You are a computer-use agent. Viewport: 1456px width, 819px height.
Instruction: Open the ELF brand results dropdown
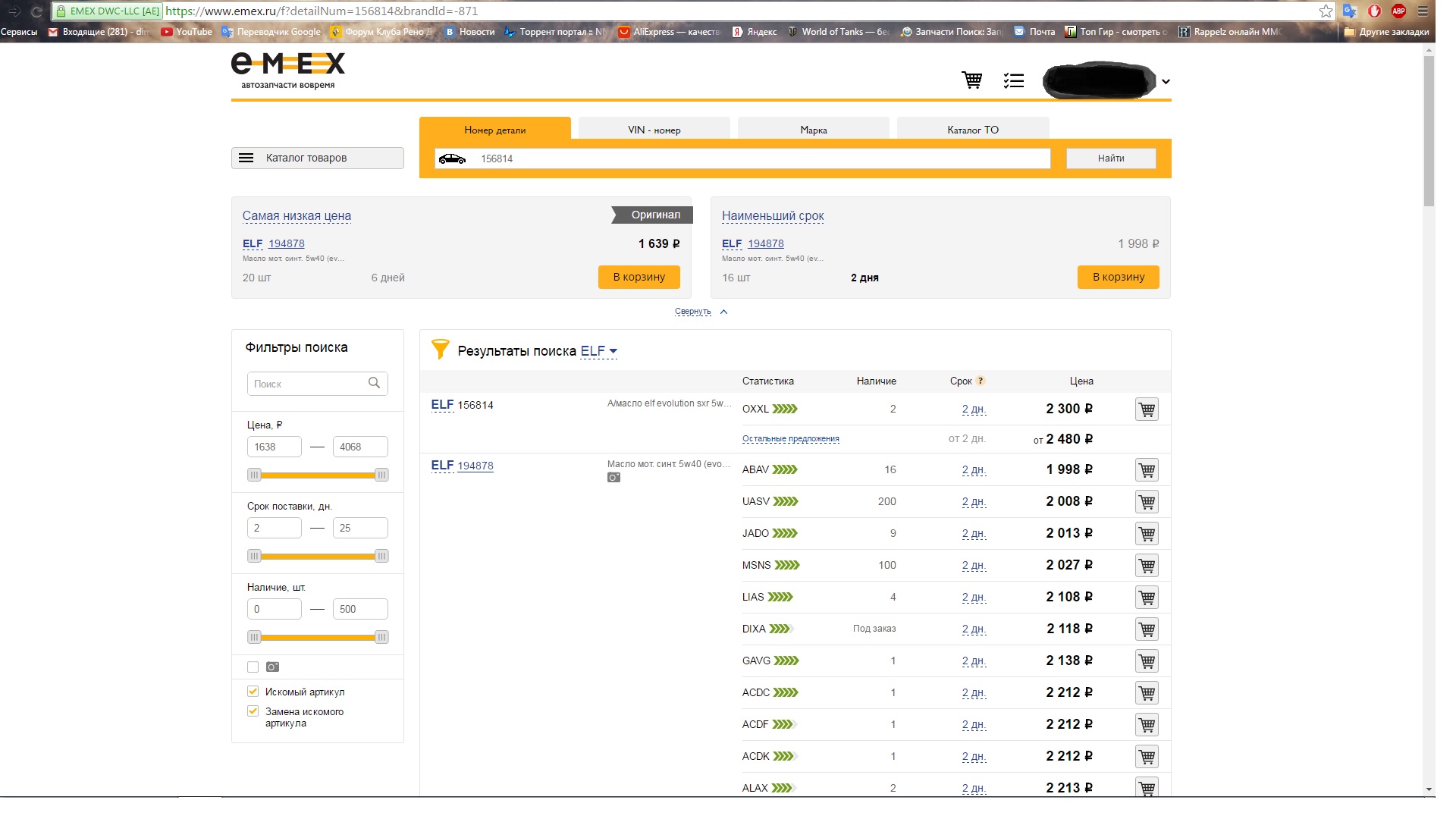[x=599, y=351]
